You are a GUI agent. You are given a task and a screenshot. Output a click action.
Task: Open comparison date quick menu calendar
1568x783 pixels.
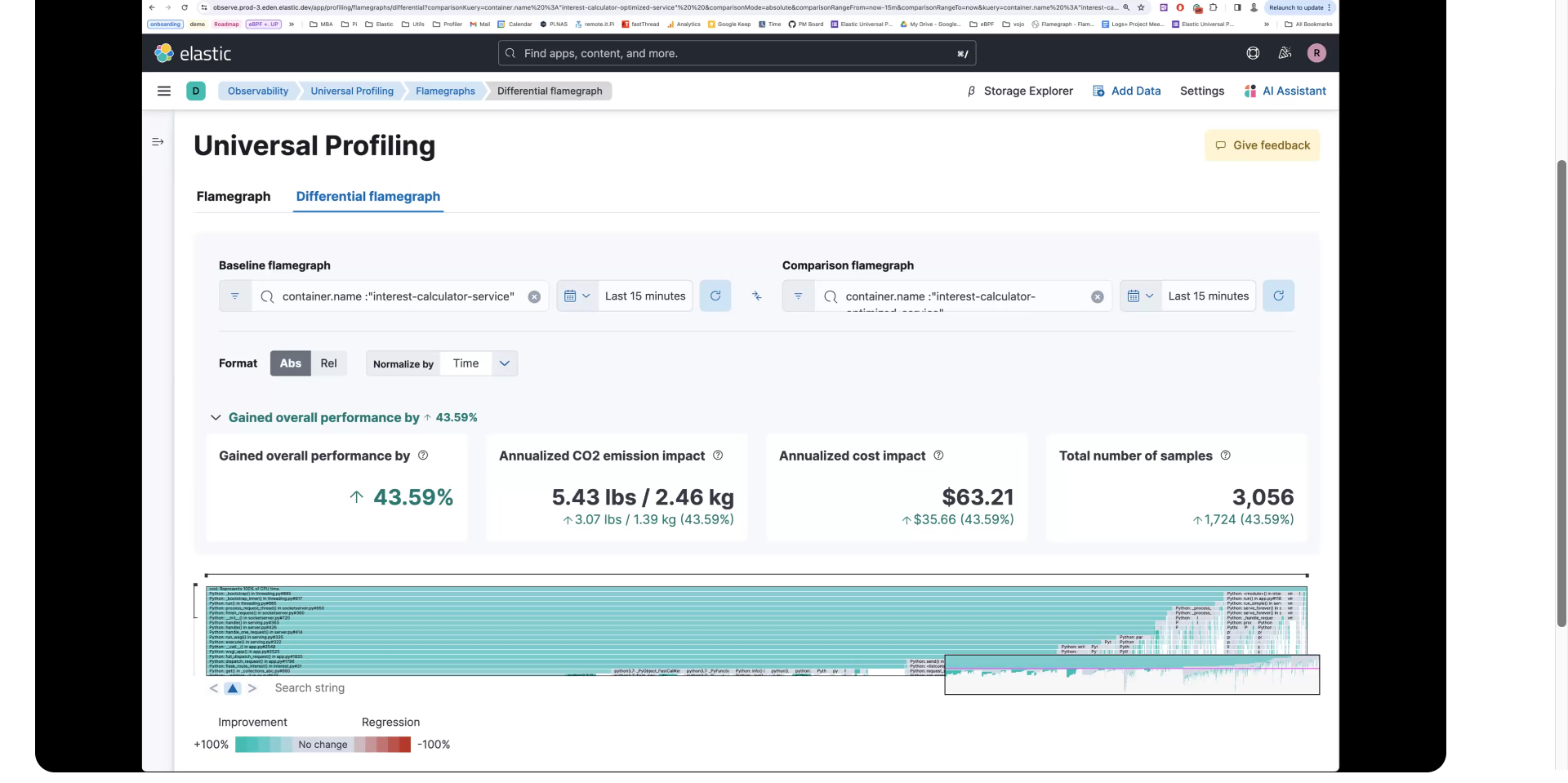[1141, 296]
